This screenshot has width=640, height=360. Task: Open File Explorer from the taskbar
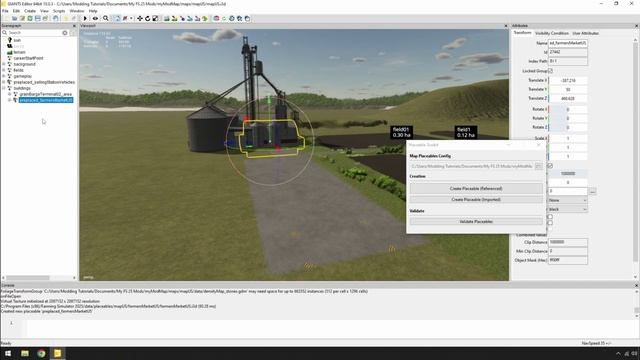(25, 353)
